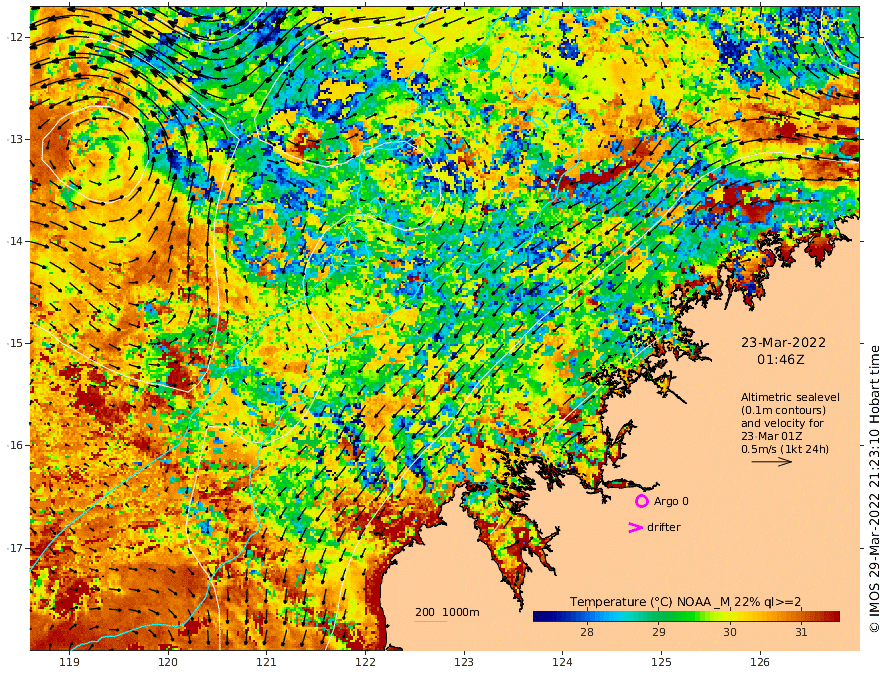Click the longitude axis label 120
The width and height of the screenshot is (880, 680).
(x=168, y=663)
